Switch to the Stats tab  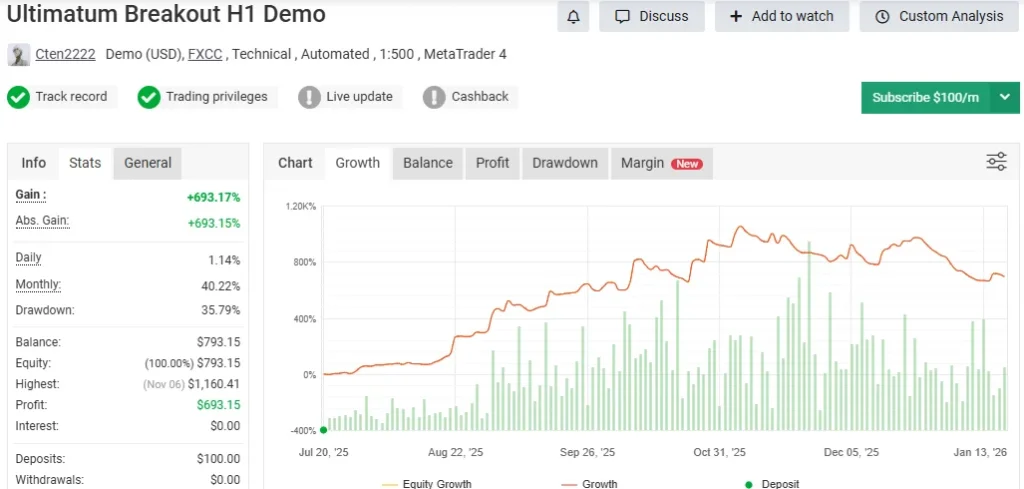point(85,163)
